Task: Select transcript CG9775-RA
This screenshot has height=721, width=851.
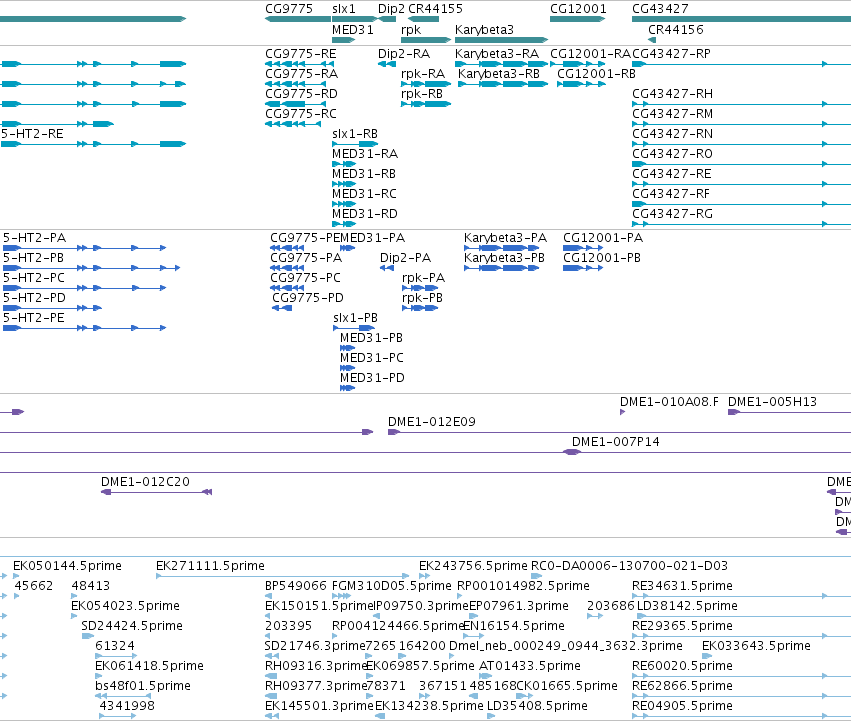Action: click(x=301, y=74)
